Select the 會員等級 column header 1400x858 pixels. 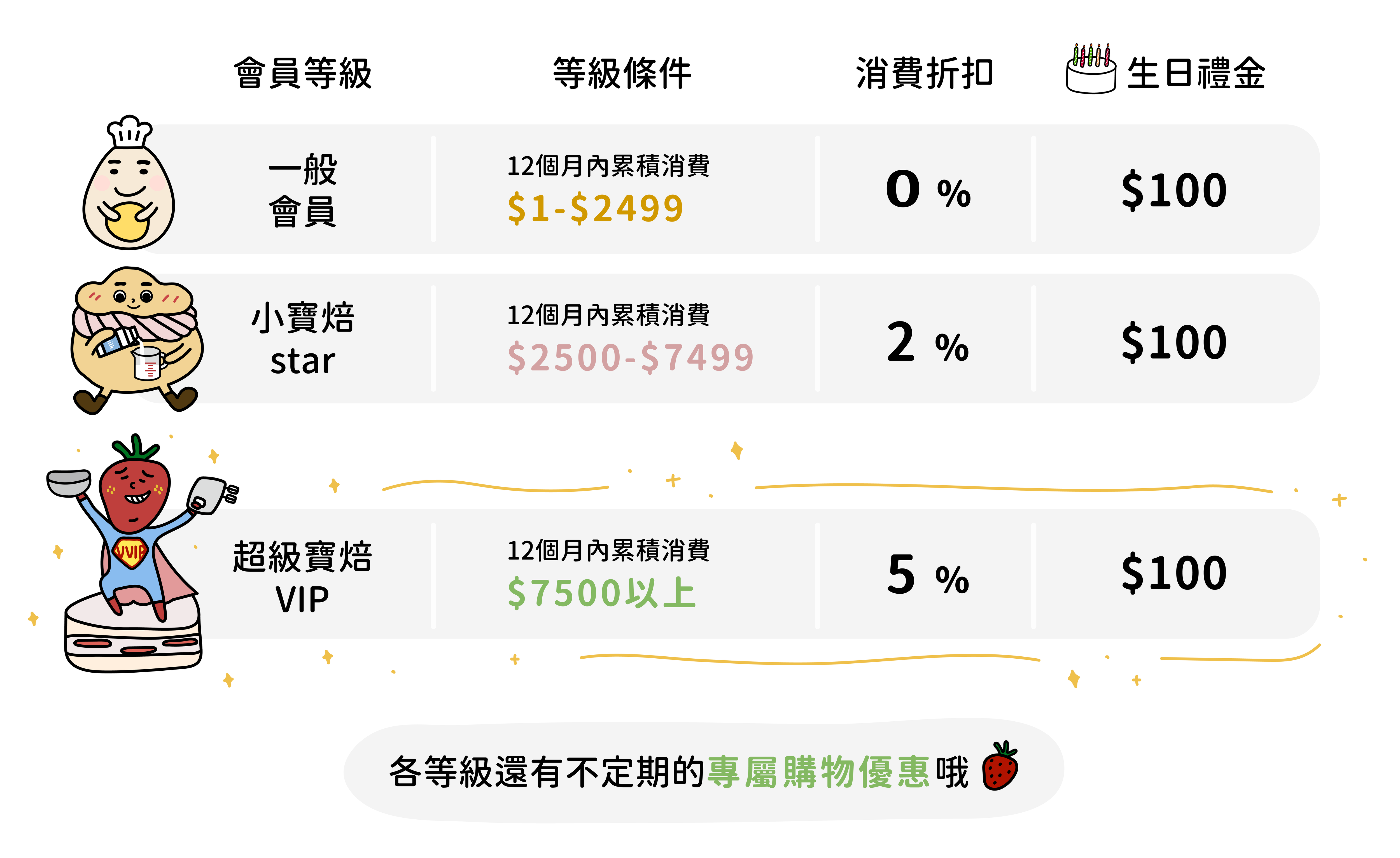[303, 73]
